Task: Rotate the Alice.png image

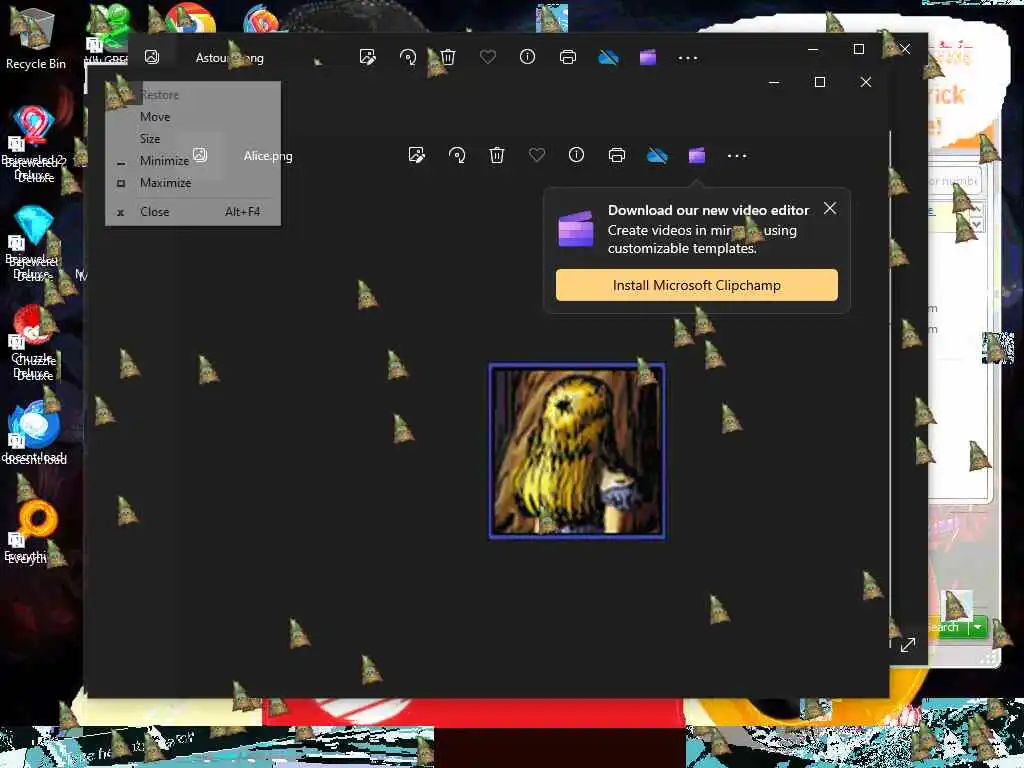Action: point(457,155)
